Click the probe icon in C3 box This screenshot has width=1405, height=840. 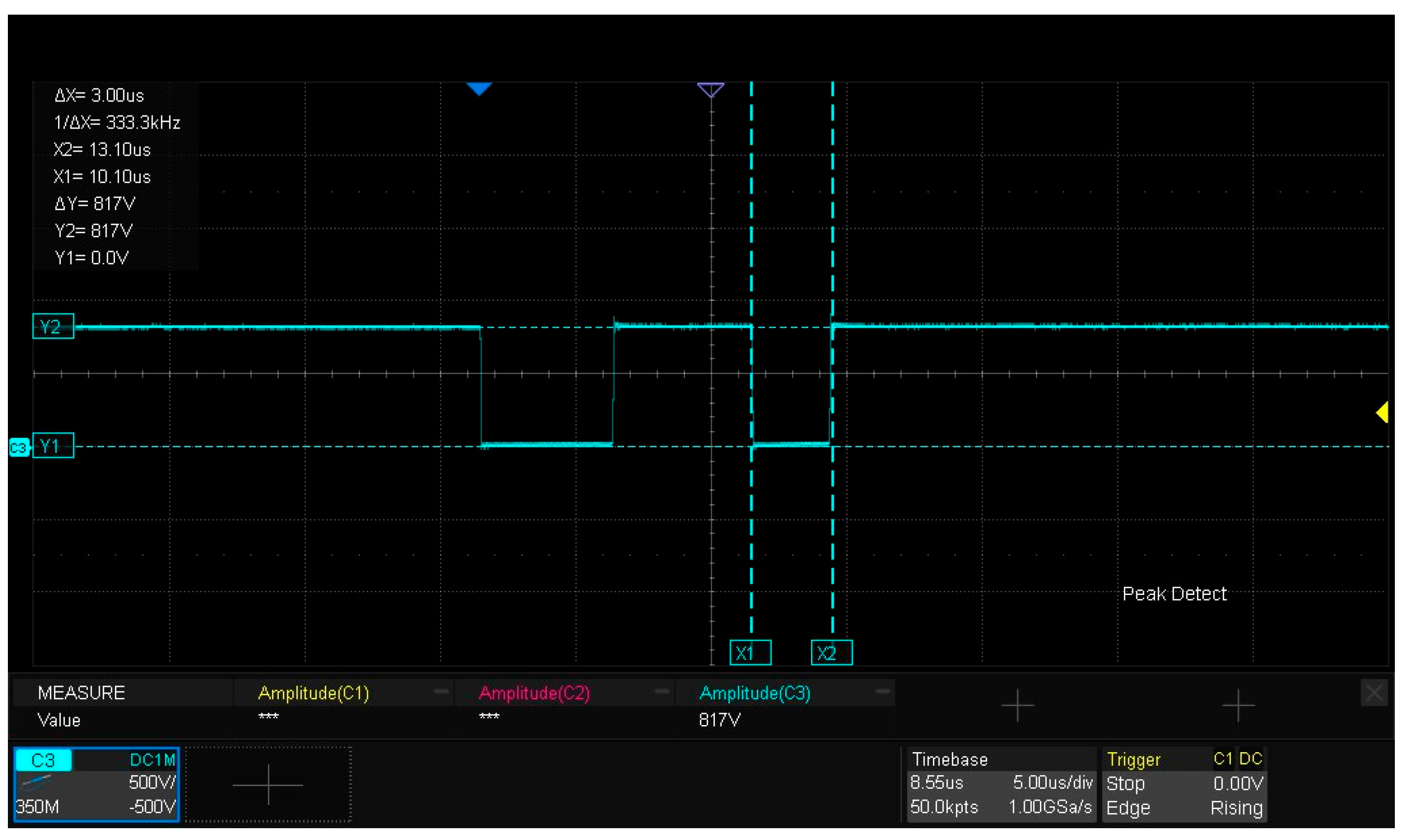37,782
